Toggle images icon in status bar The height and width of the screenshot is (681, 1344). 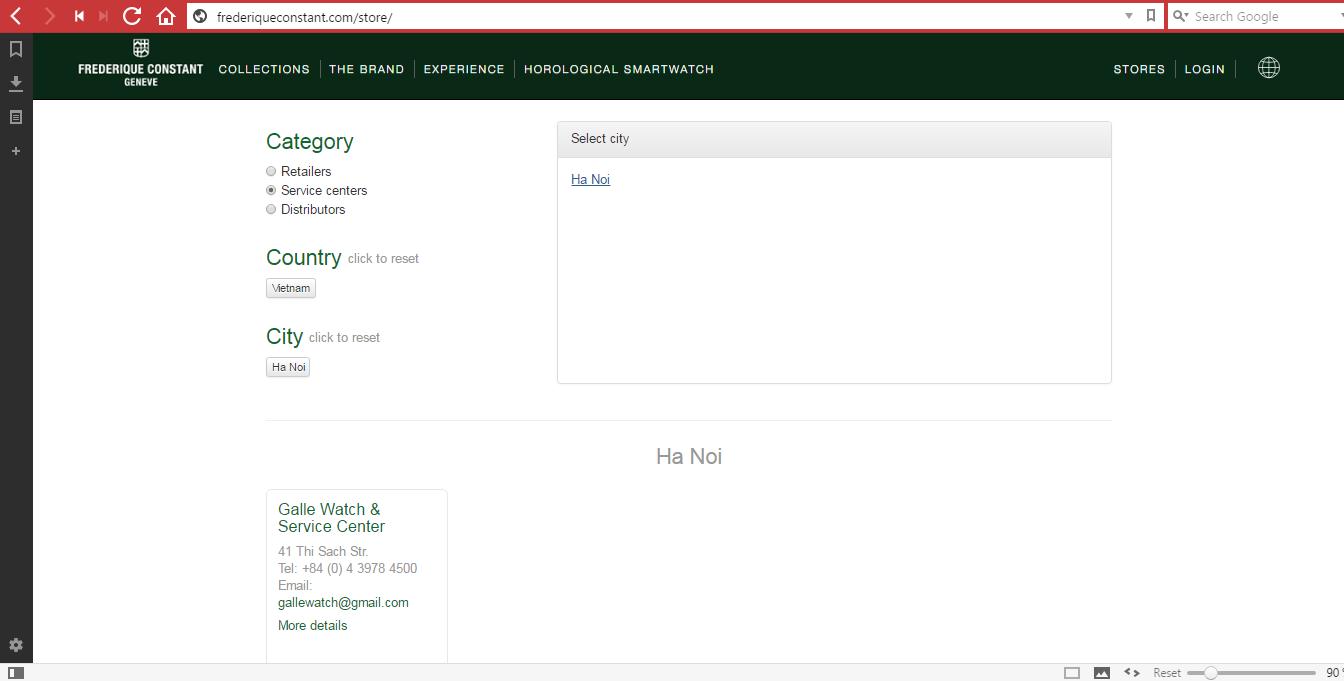pos(1102,673)
